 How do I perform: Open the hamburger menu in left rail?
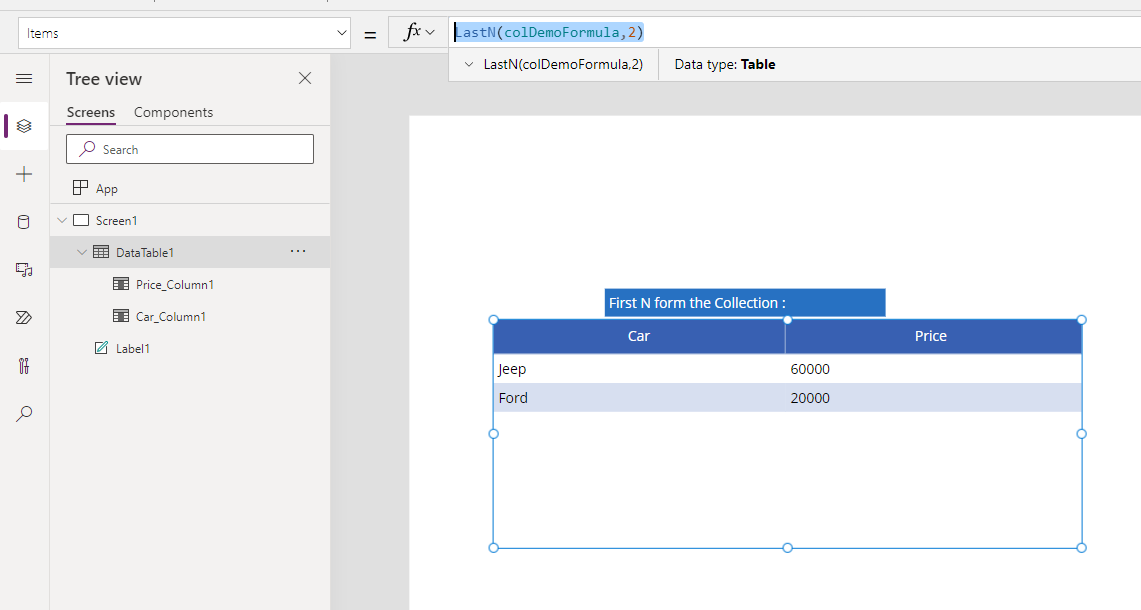(24, 79)
